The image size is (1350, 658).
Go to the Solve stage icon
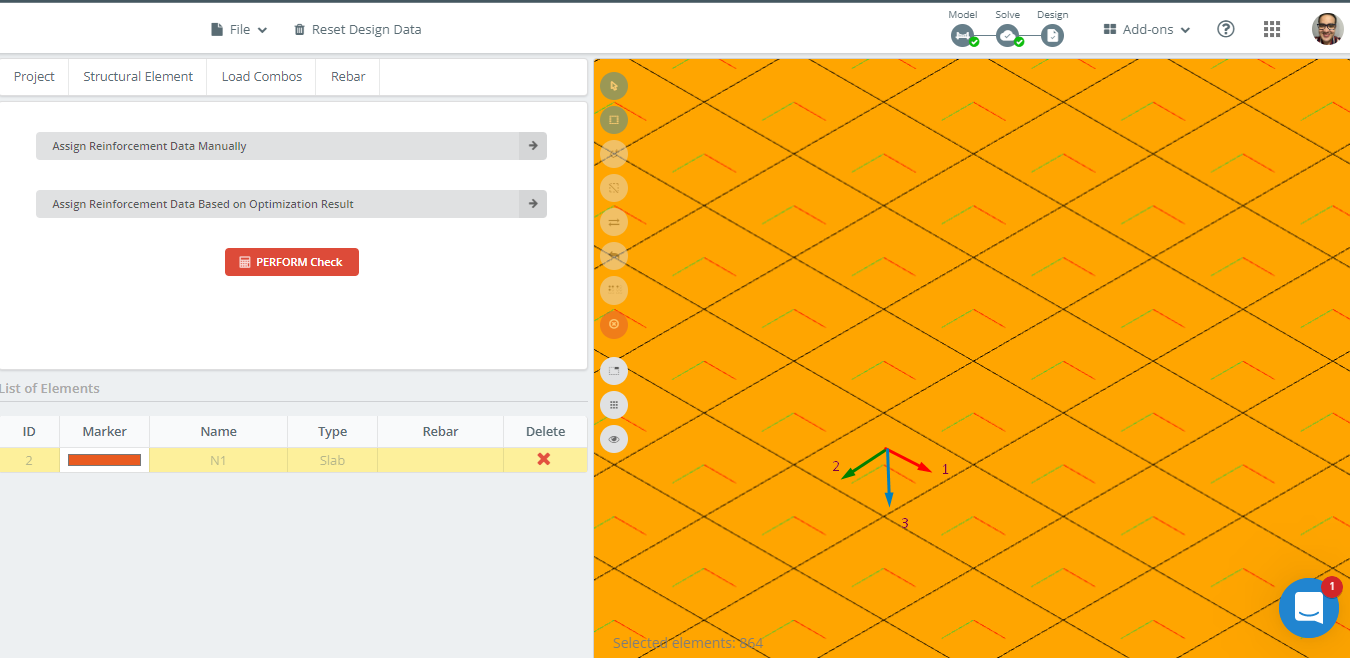tap(1008, 36)
